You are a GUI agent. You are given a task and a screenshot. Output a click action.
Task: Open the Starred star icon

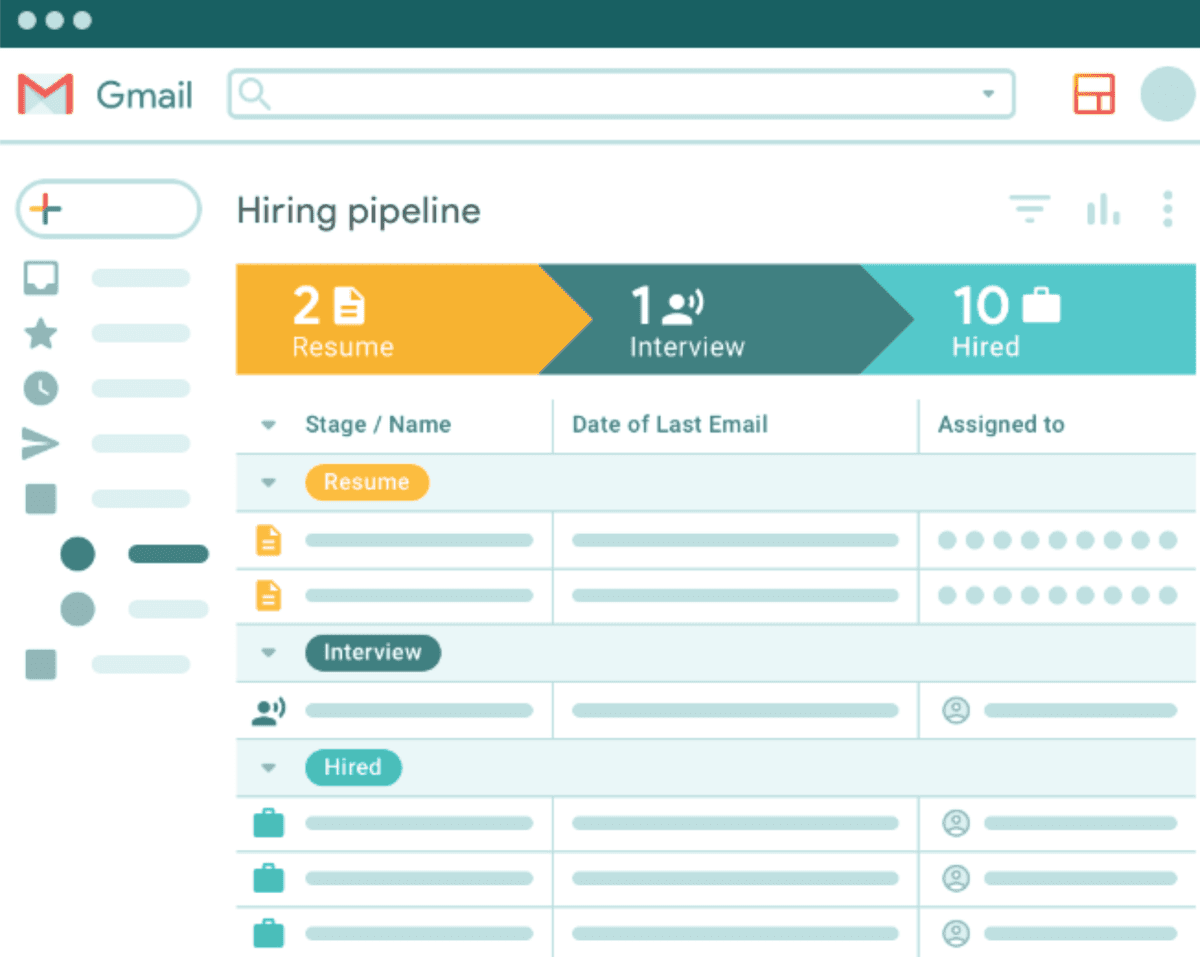pos(41,333)
